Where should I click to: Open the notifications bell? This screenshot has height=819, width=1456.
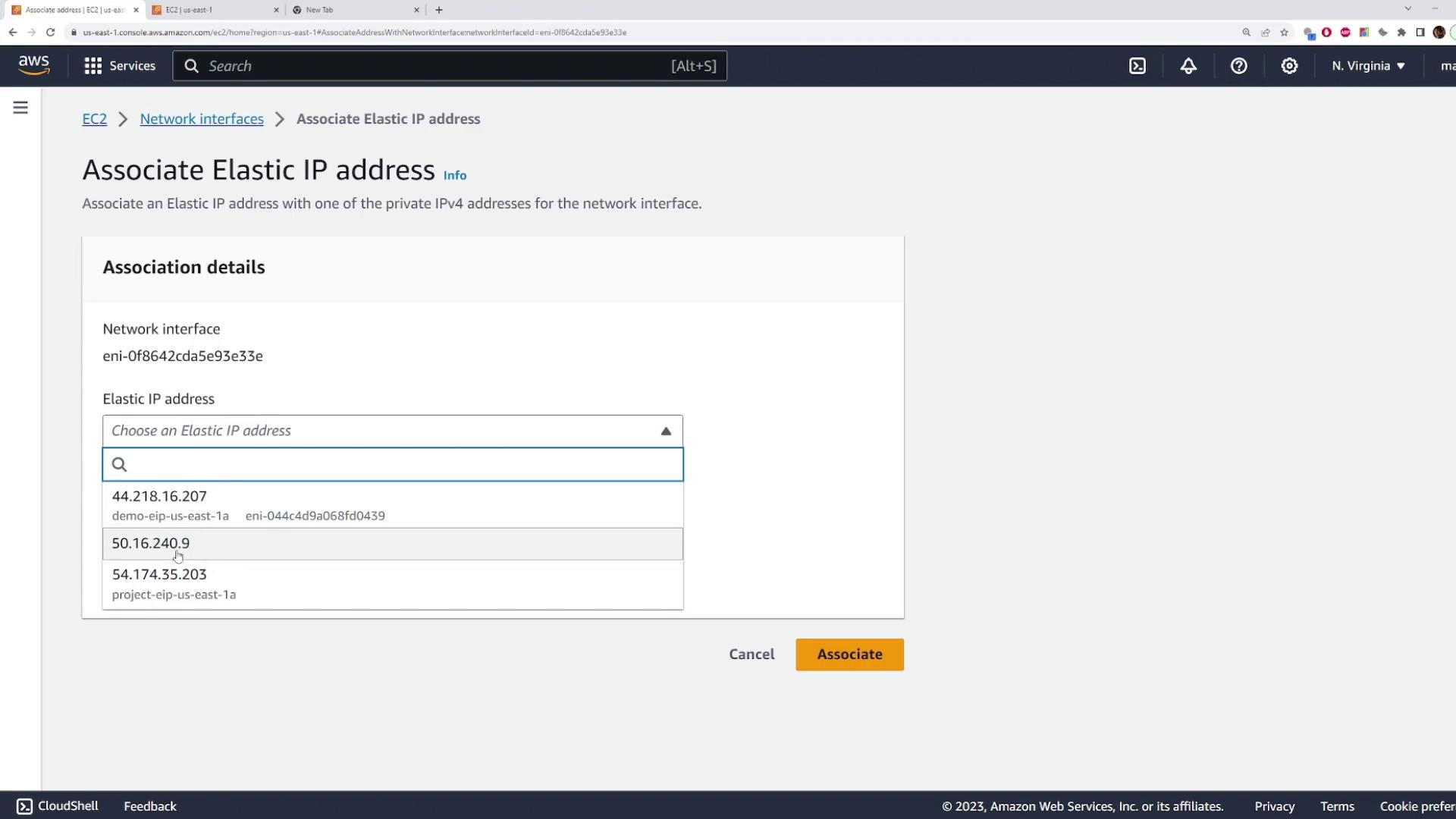coord(1188,66)
